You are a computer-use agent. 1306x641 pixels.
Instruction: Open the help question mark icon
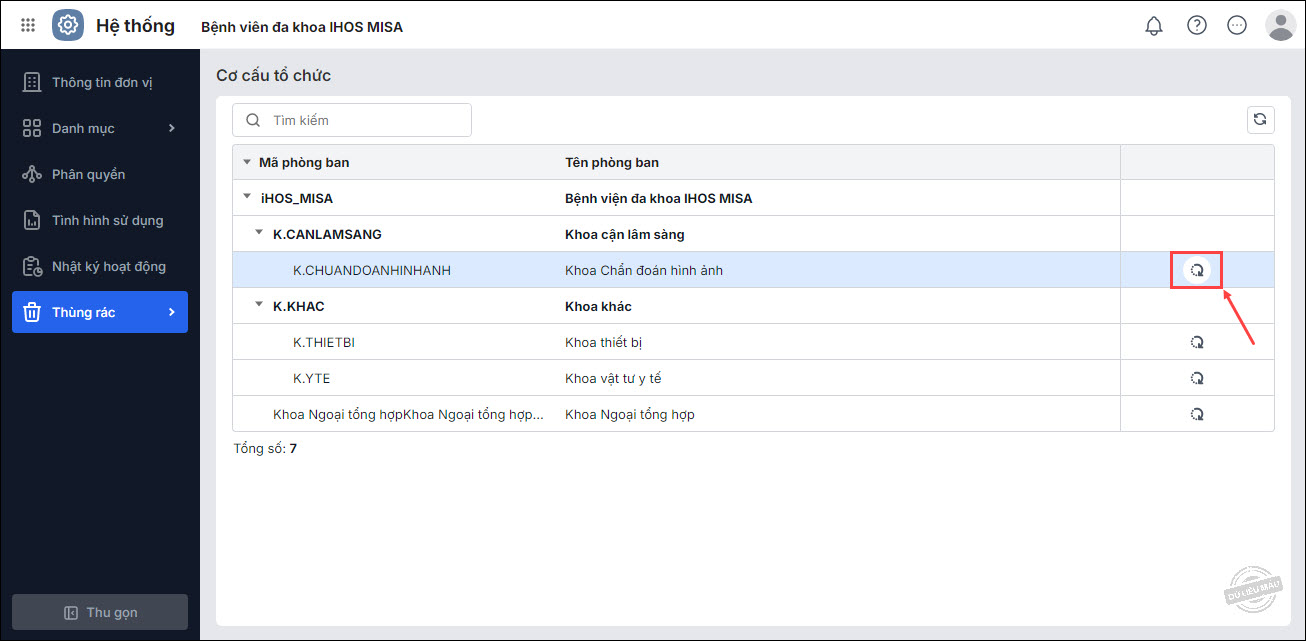click(x=1197, y=25)
